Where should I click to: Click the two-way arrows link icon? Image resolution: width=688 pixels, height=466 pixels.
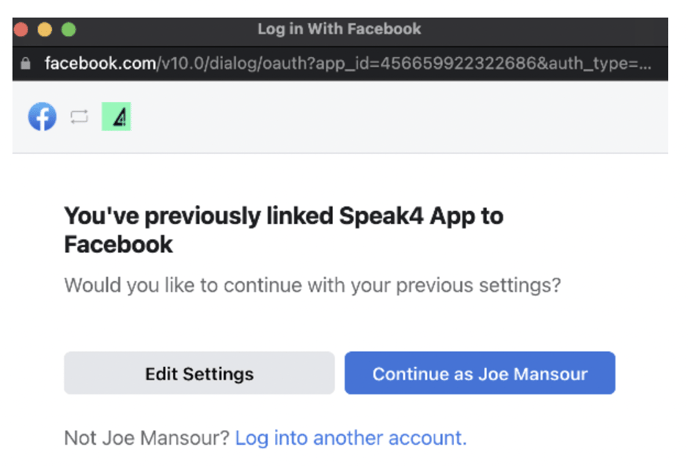click(x=79, y=118)
